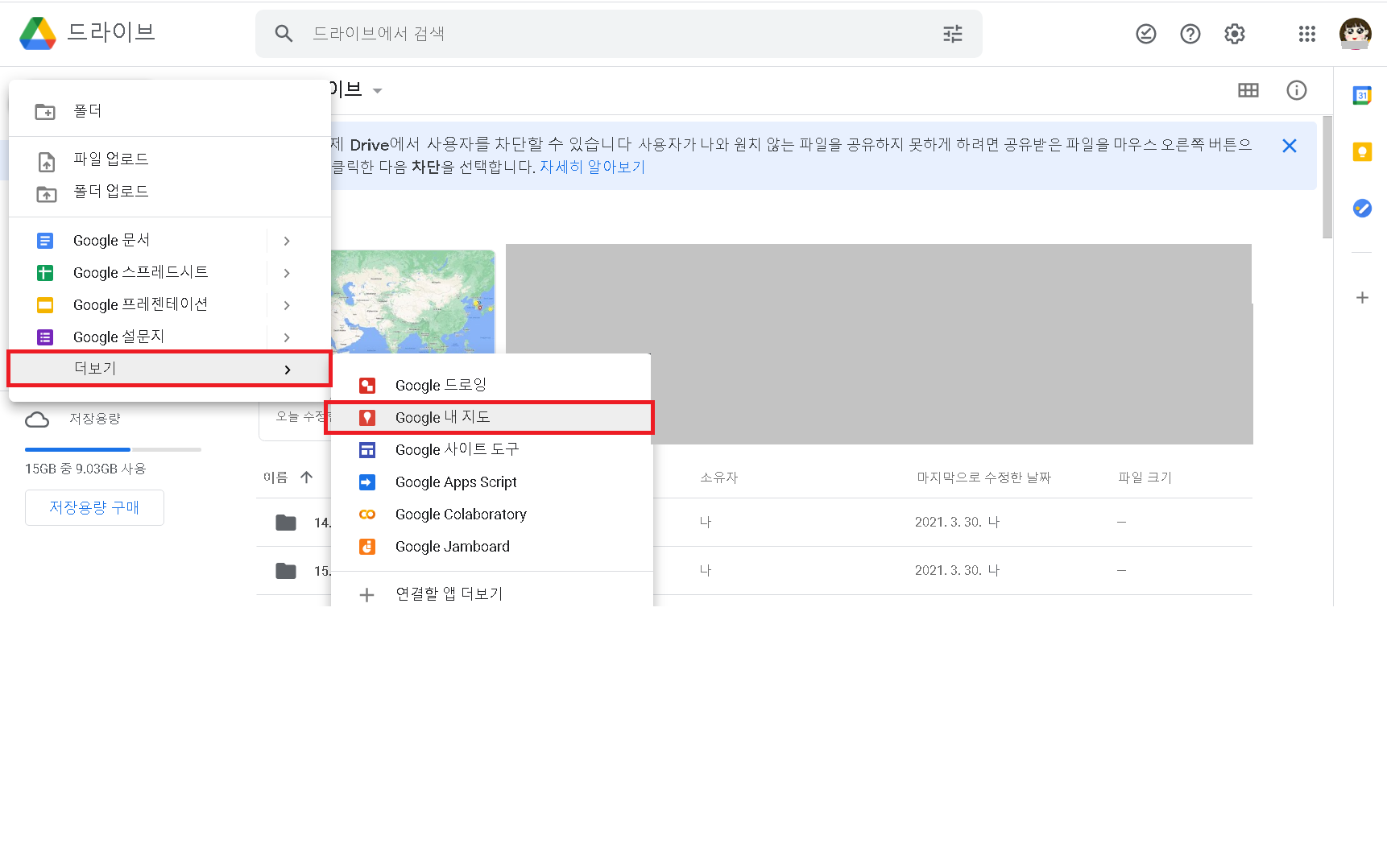
Task: Sort by 이름 column header
Action: coord(275,477)
